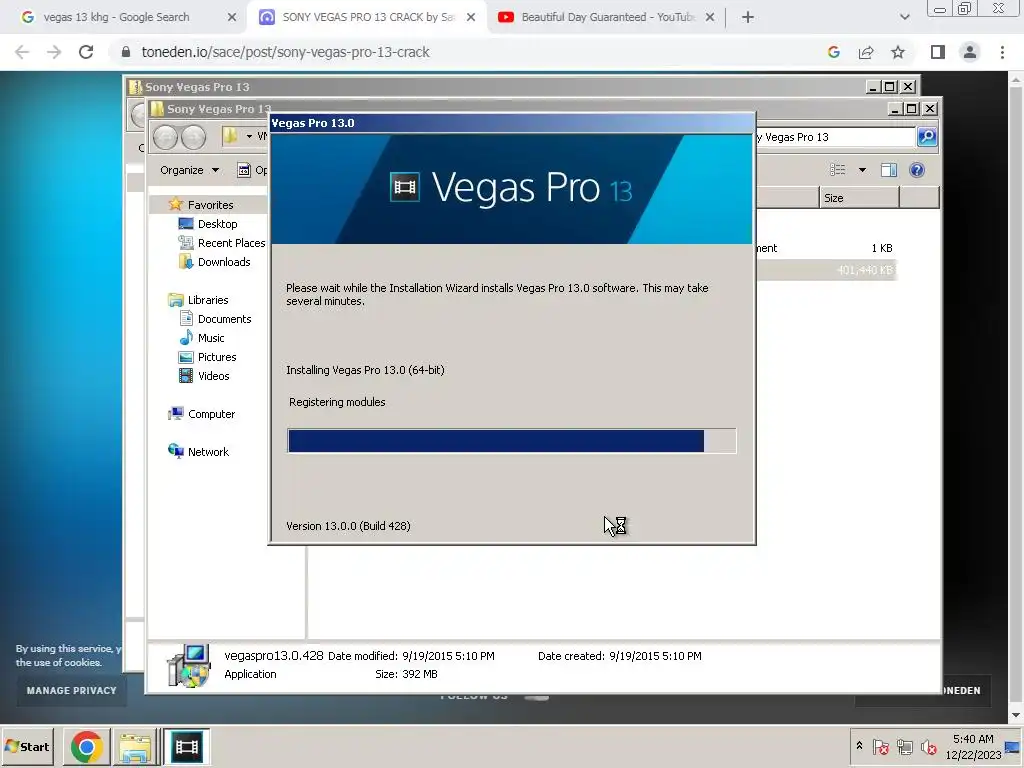
Task: Click Chrome's forward navigation arrow
Action: coord(54,52)
